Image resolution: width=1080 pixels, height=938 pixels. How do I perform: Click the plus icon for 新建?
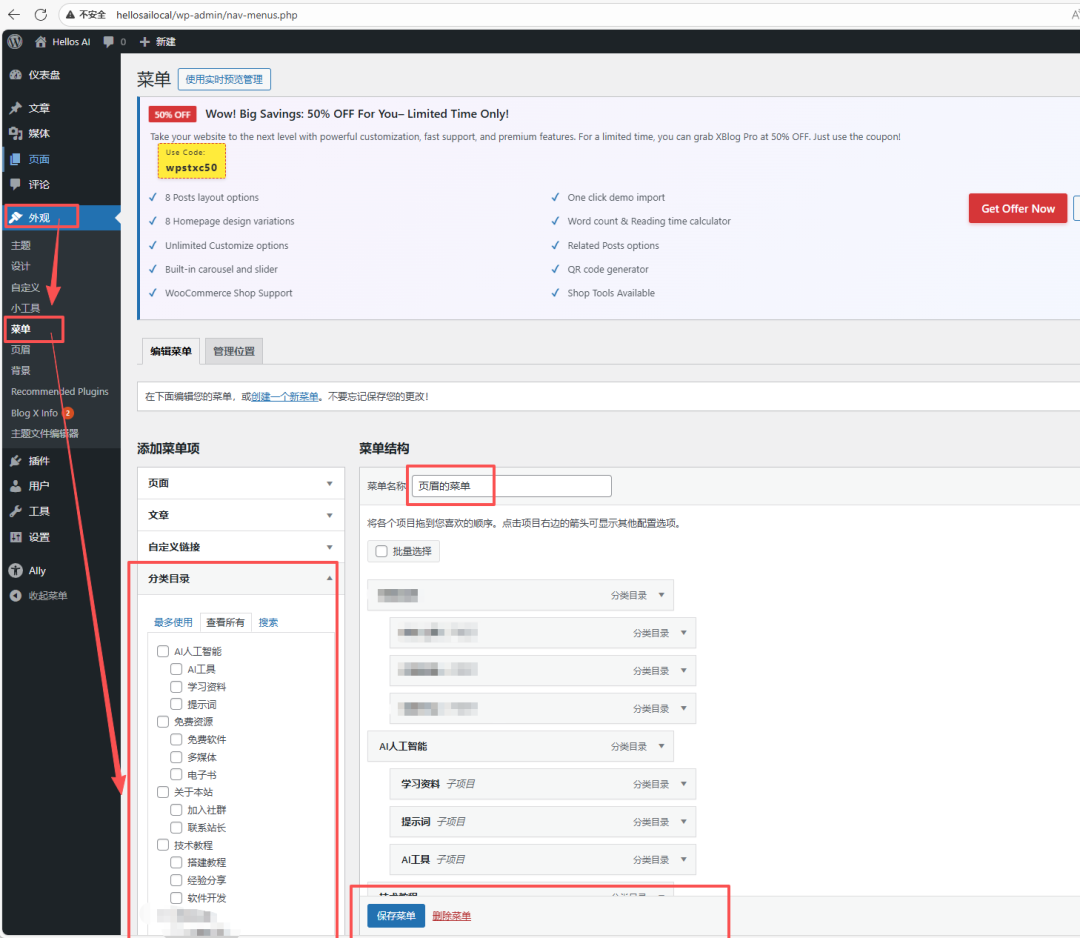point(145,42)
